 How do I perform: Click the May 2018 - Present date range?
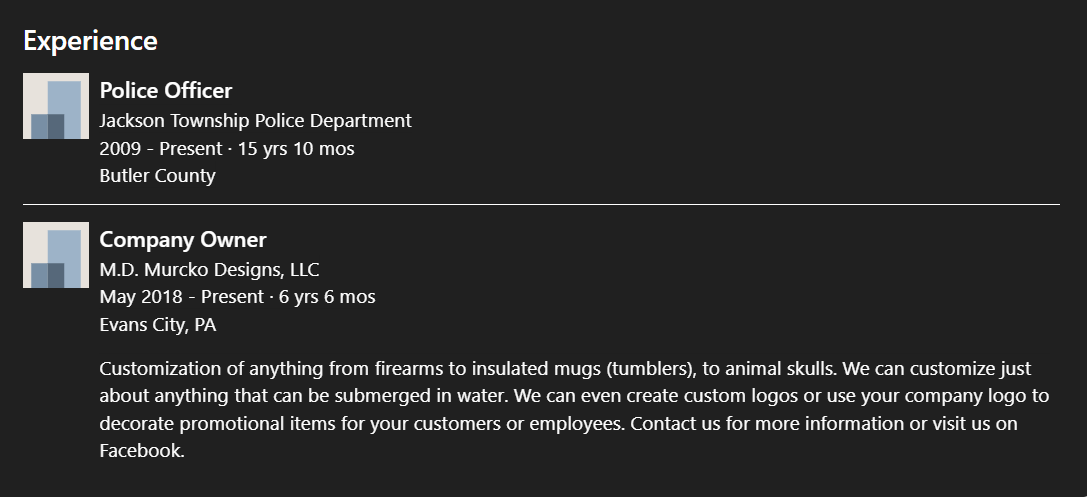tap(182, 297)
